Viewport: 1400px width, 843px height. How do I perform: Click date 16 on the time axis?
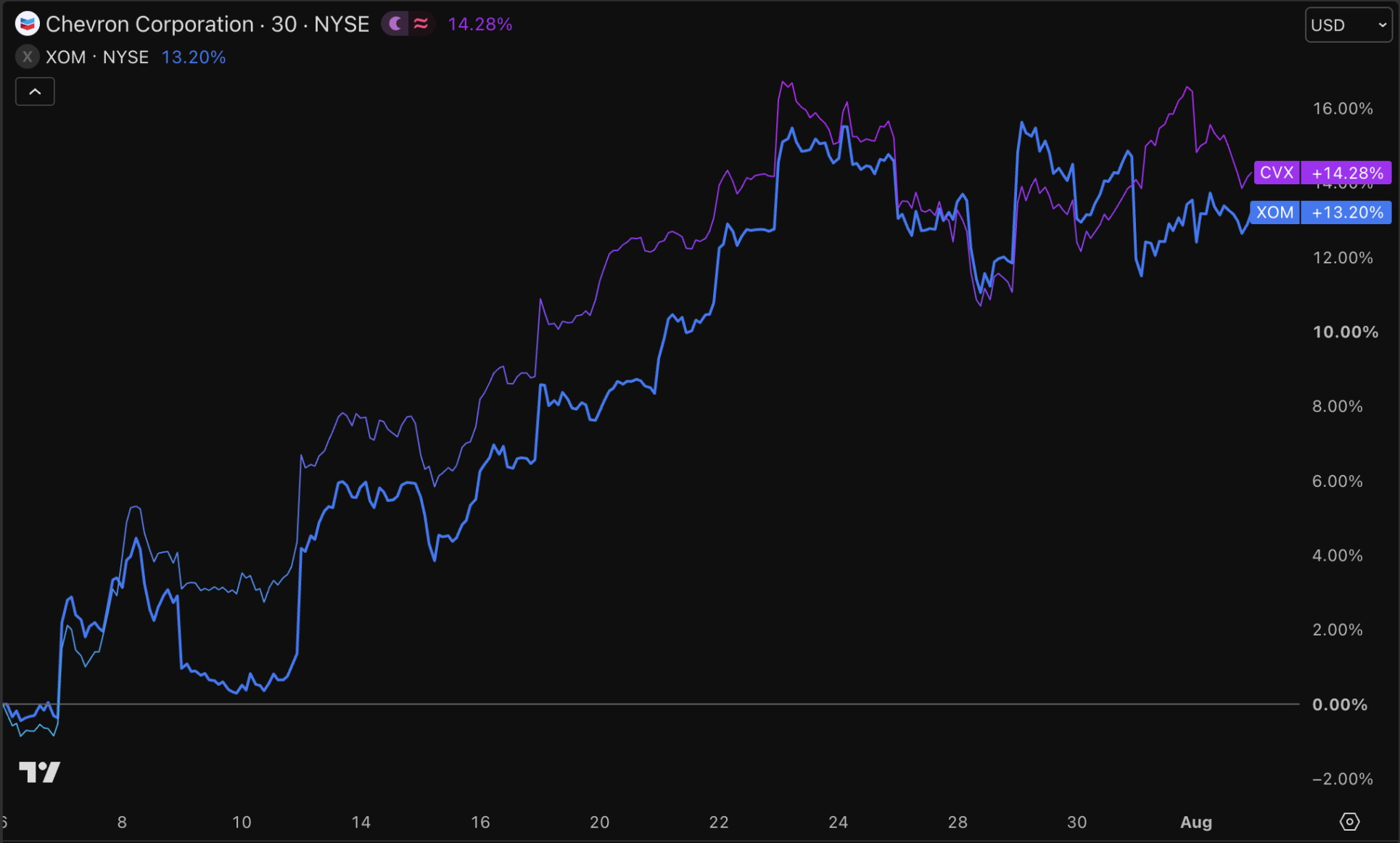tap(480, 822)
